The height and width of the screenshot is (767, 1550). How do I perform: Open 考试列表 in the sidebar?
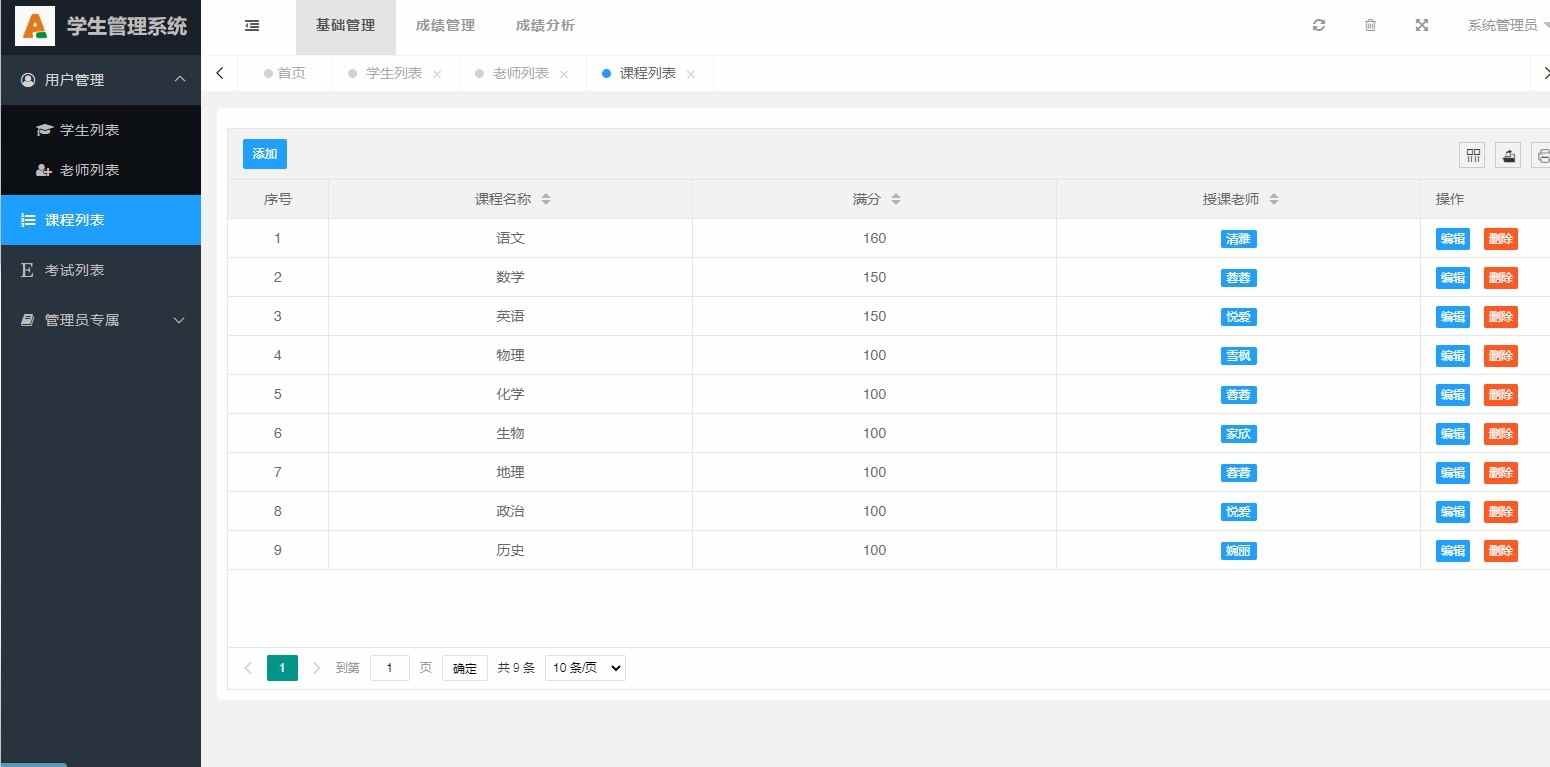74,270
